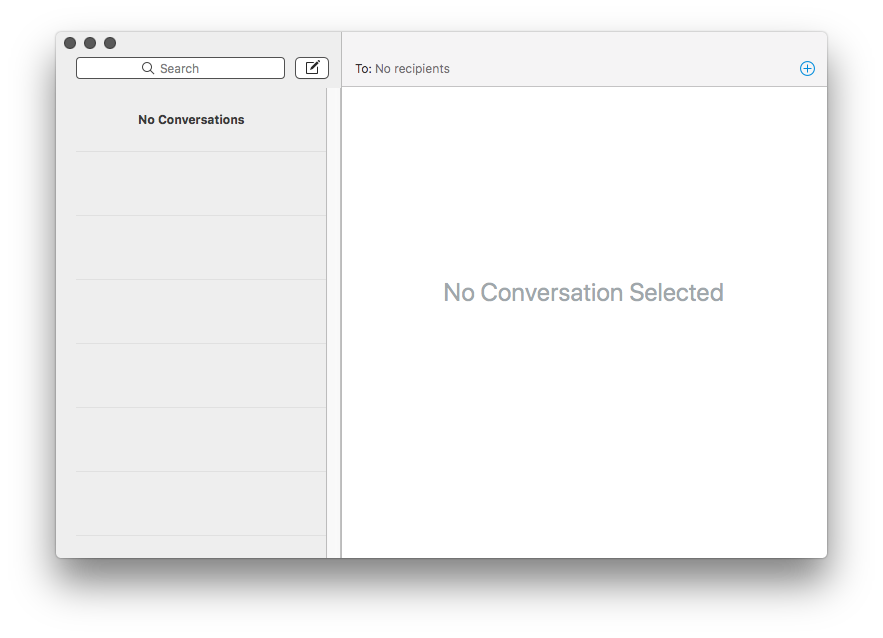Close the Messages window
The width and height of the screenshot is (883, 638).
(69, 43)
